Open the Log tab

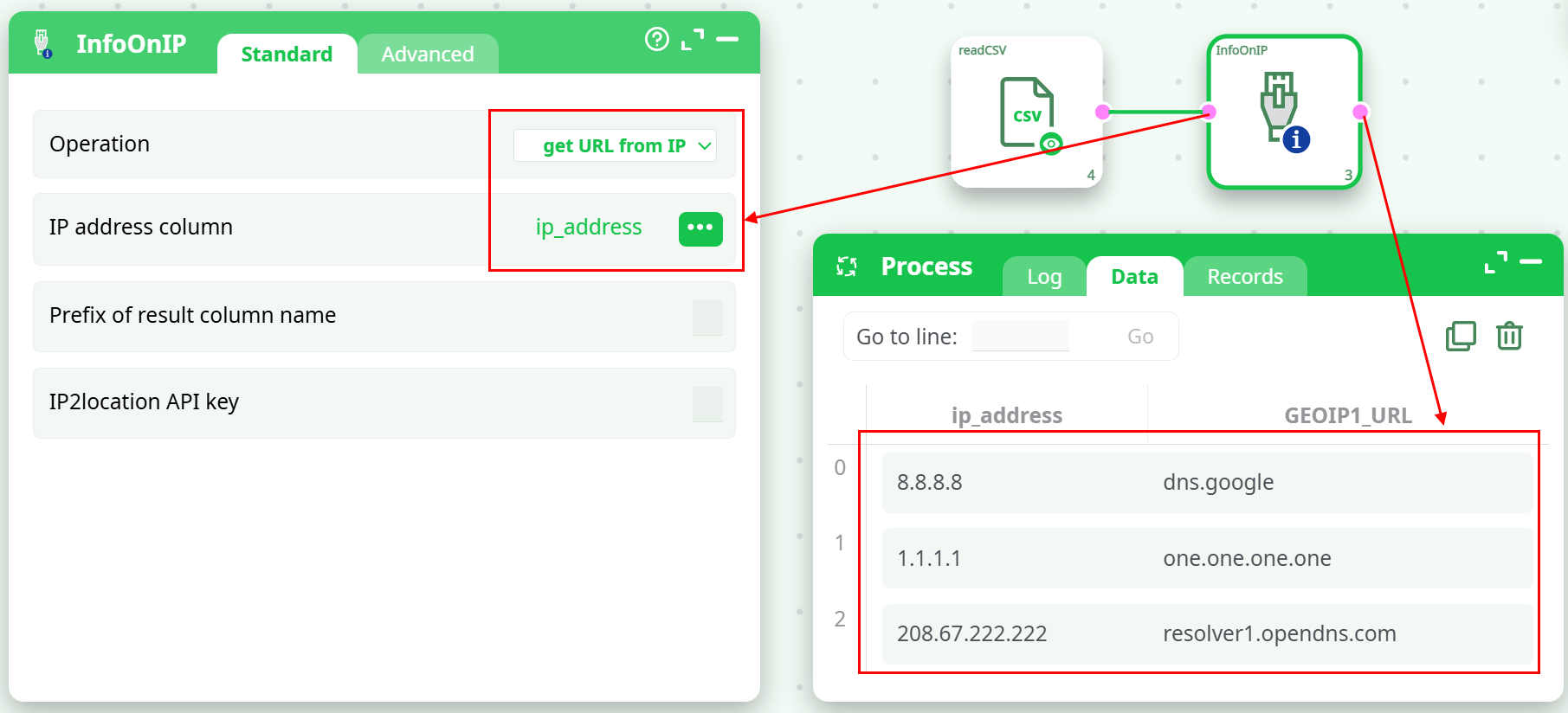[1044, 277]
